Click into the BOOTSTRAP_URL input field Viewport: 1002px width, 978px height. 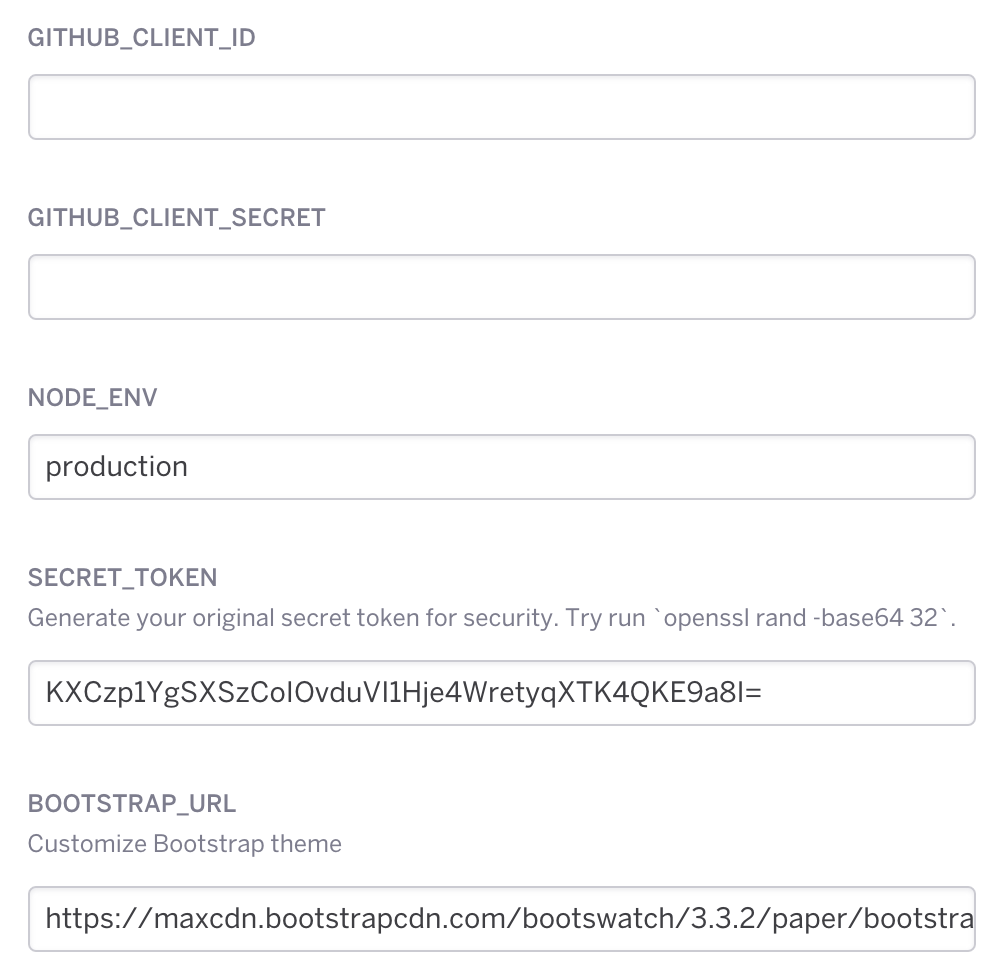[x=501, y=918]
